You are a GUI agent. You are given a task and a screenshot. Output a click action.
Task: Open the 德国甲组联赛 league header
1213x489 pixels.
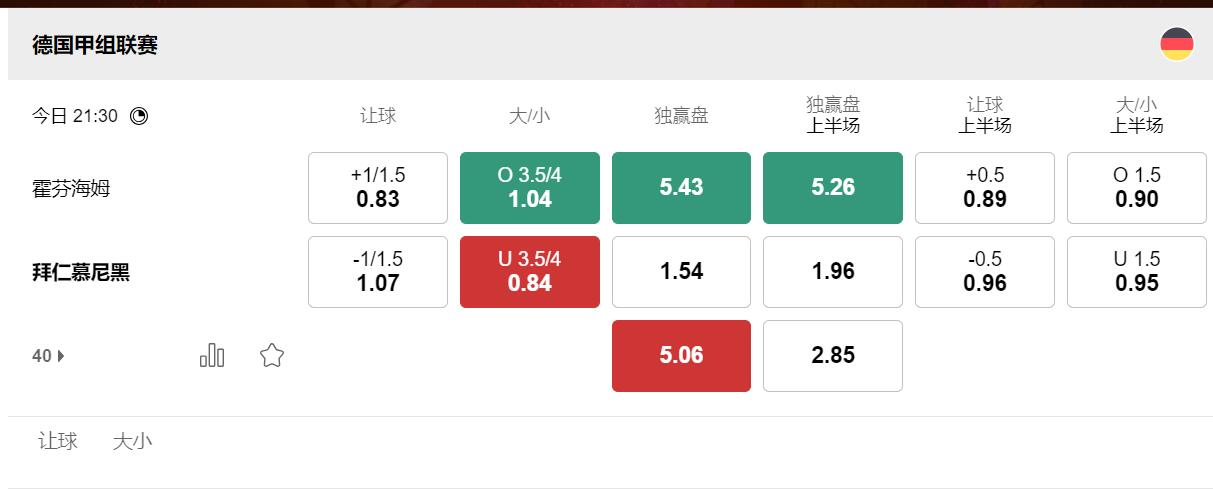click(x=95, y=45)
